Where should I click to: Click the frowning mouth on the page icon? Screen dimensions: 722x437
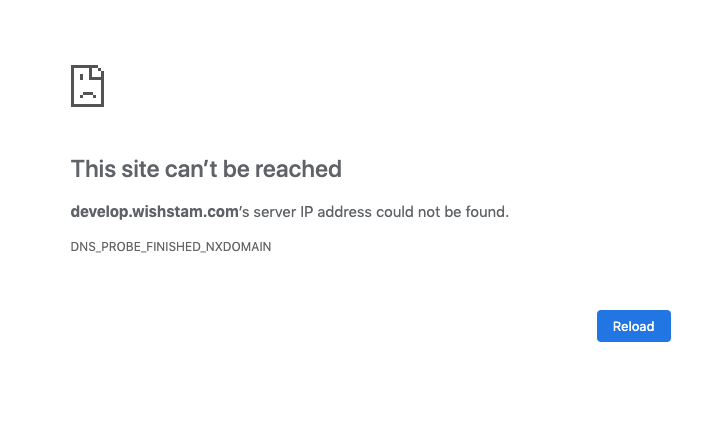pyautogui.click(x=87, y=95)
